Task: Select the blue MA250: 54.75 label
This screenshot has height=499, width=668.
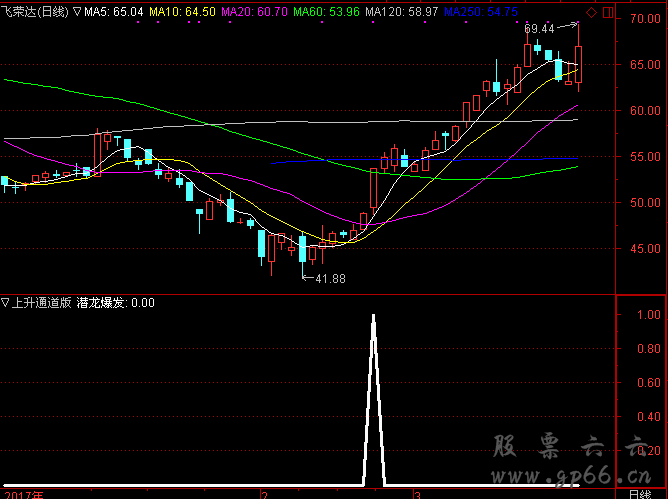Action: point(481,12)
